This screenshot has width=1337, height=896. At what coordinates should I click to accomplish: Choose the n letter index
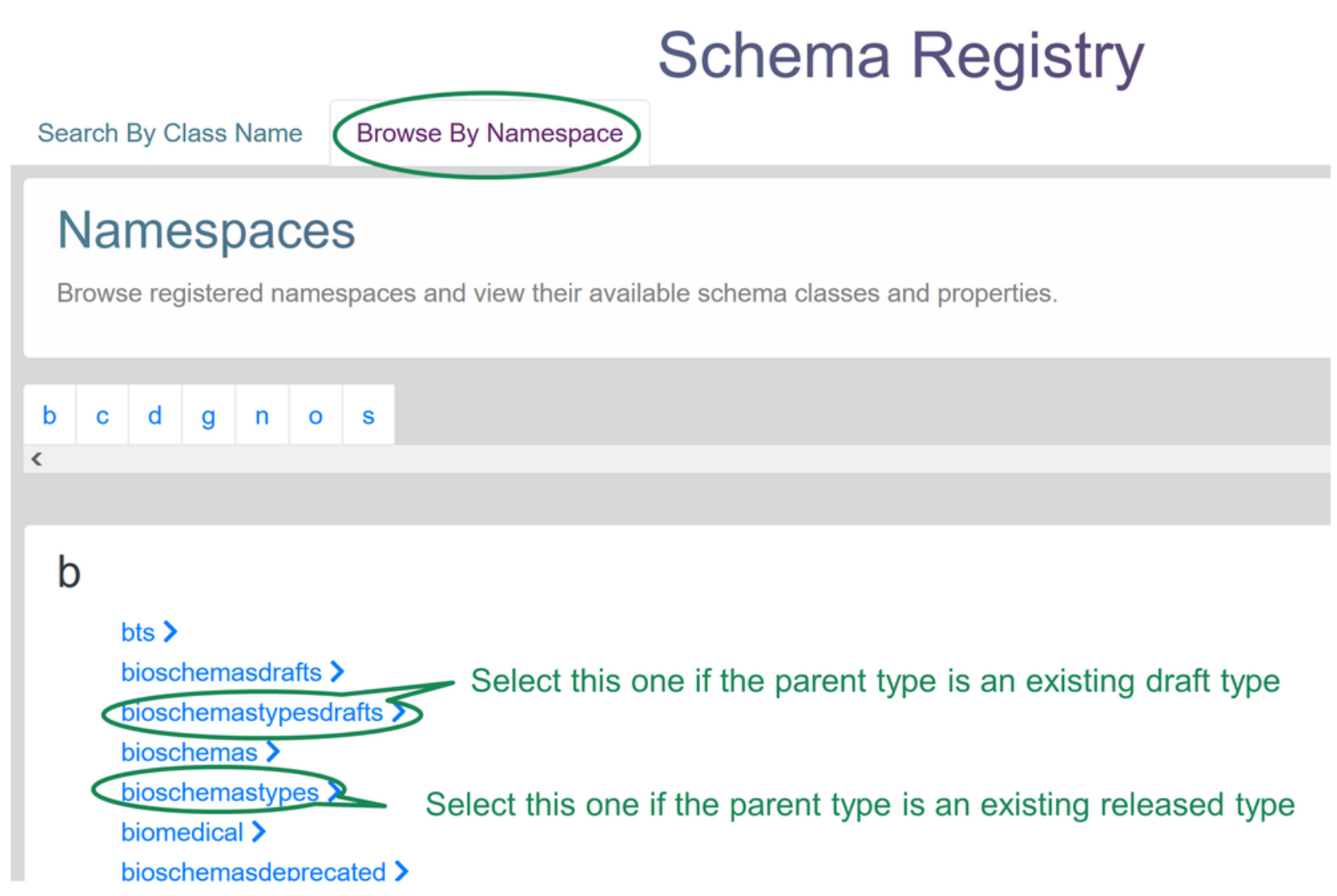(x=262, y=415)
